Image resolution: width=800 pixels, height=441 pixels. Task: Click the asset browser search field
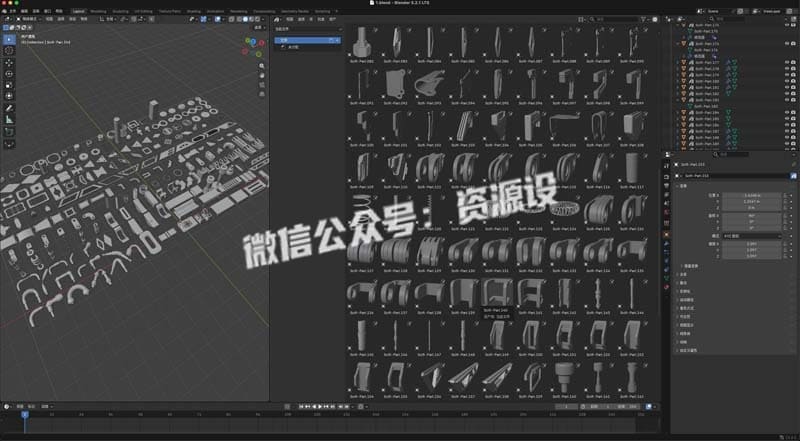point(615,19)
